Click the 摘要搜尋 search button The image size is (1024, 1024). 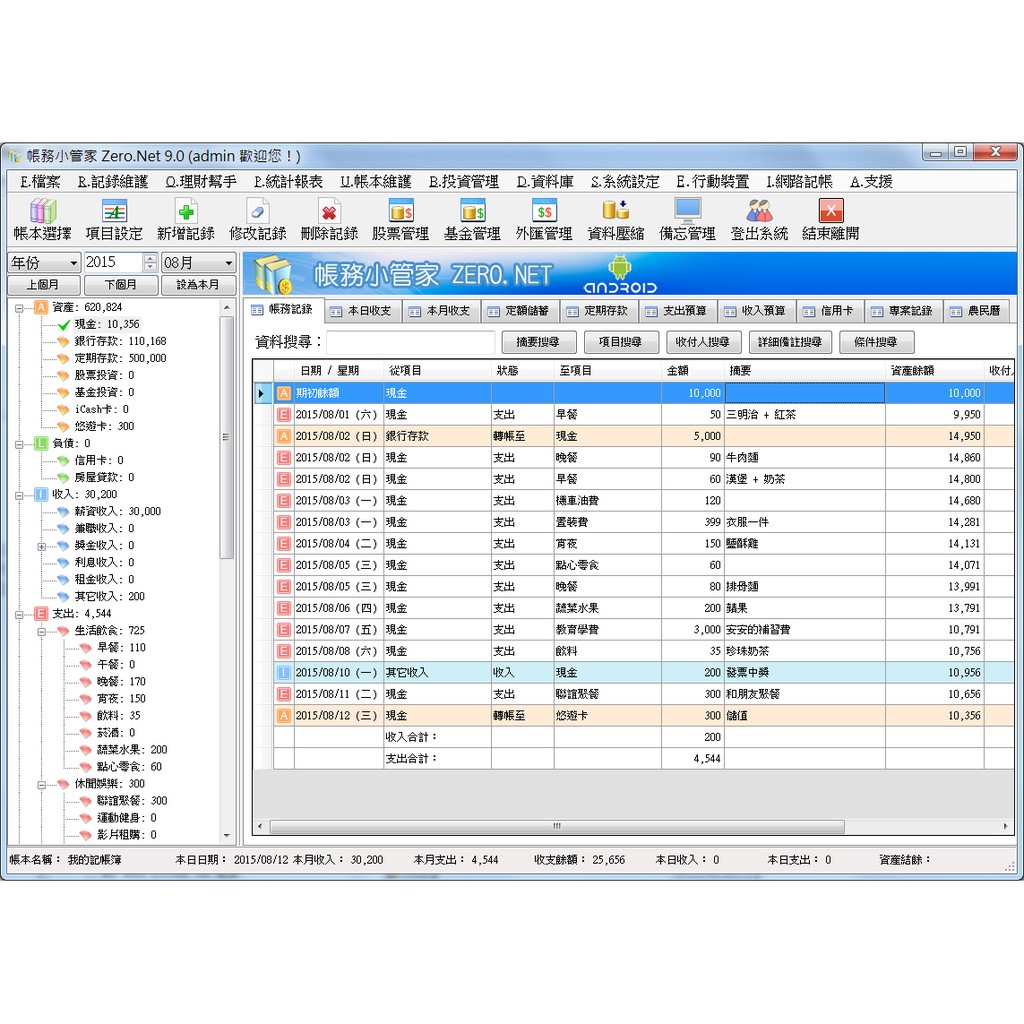coord(539,342)
